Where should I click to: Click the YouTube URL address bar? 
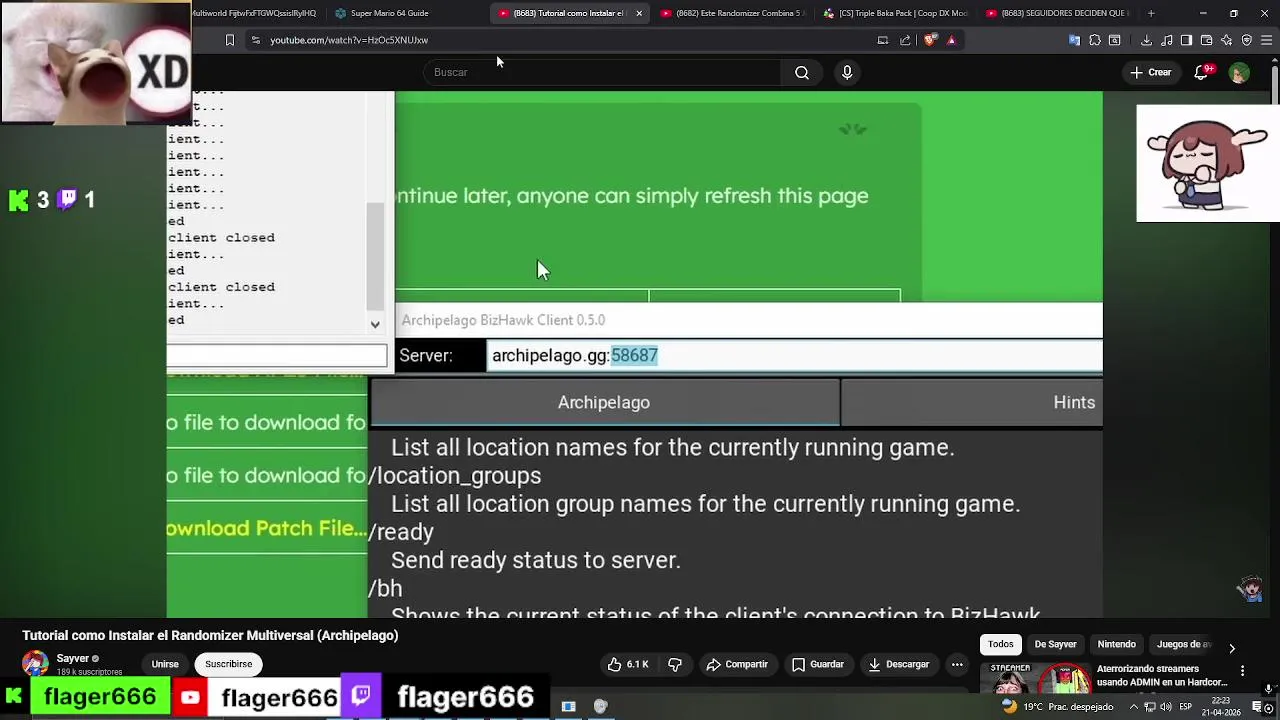click(x=560, y=40)
